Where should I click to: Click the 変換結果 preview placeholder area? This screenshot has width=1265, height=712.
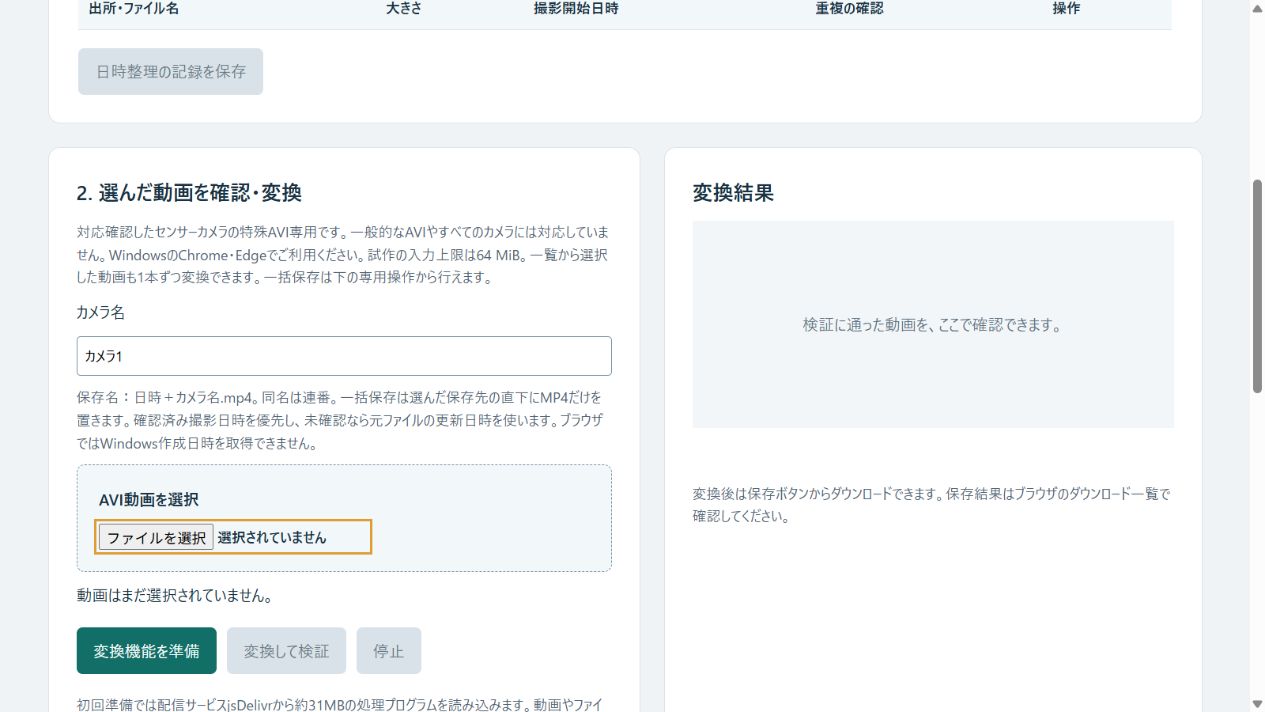(x=933, y=325)
